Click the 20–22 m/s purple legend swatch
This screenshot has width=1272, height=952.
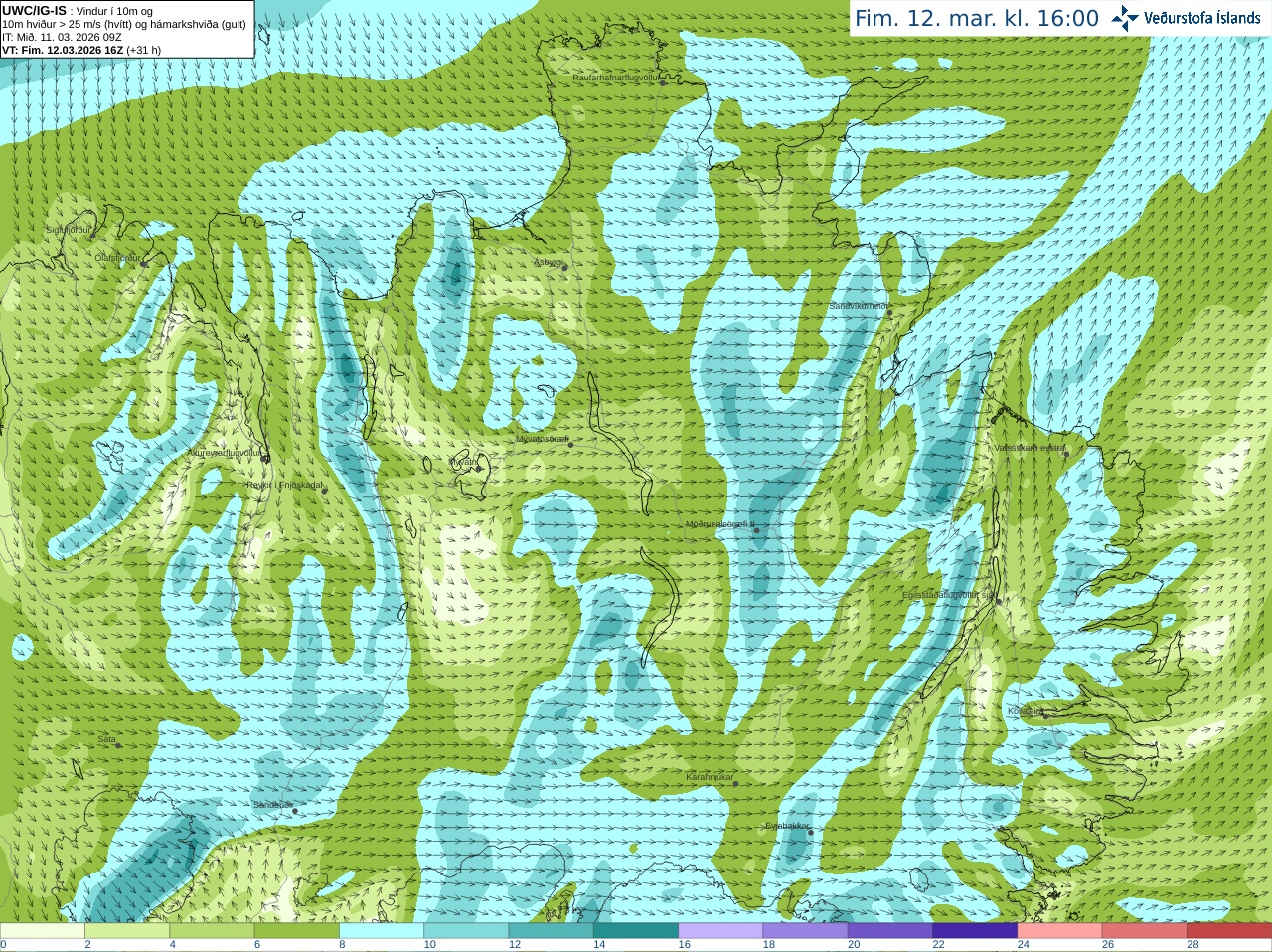(x=890, y=931)
